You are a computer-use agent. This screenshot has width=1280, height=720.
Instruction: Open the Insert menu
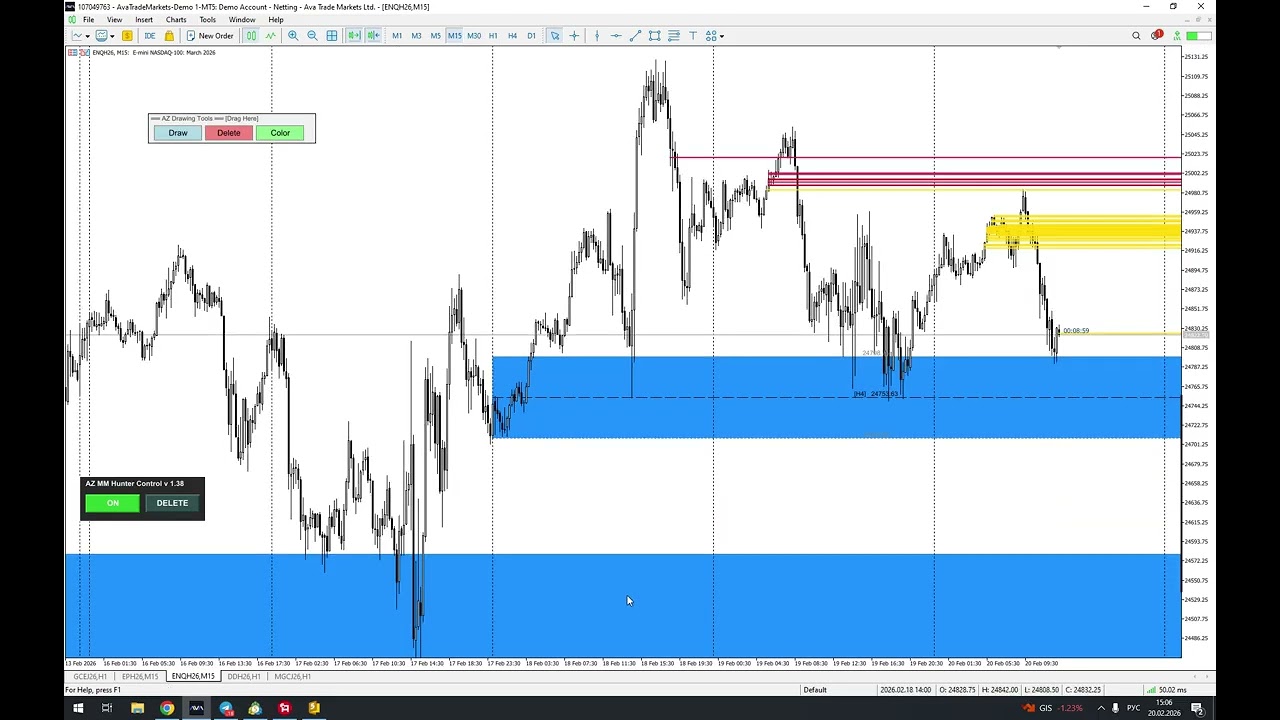[x=144, y=19]
